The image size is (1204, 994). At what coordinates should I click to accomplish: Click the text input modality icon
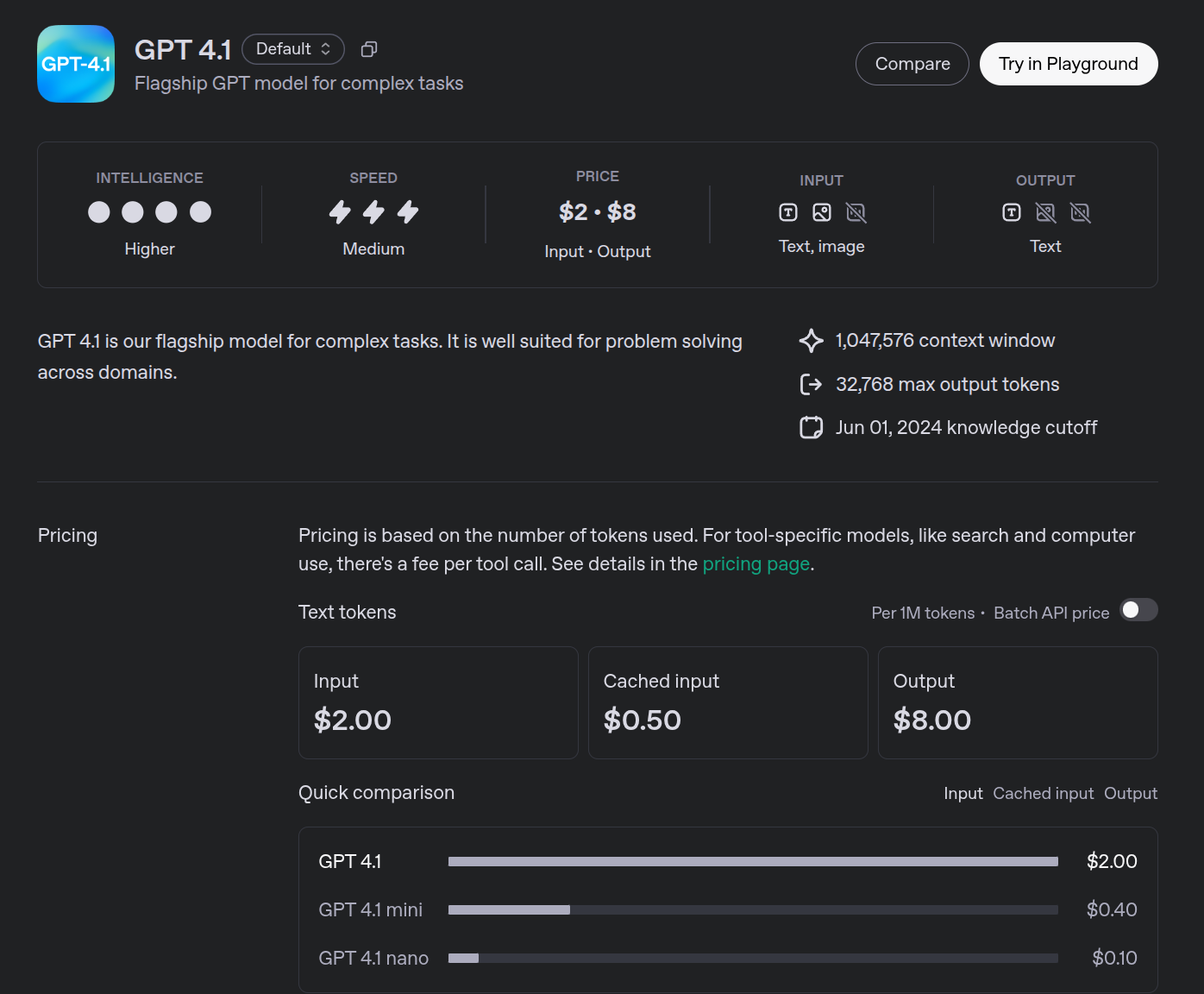pyautogui.click(x=788, y=212)
